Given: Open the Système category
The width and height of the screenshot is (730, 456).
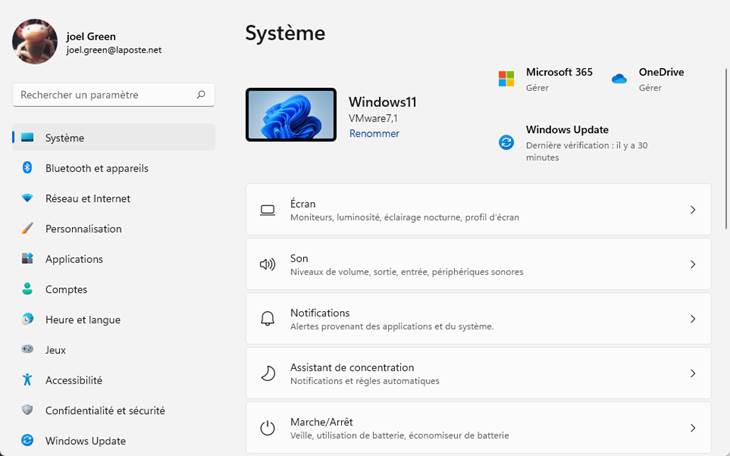Looking at the screenshot, I should [x=114, y=137].
